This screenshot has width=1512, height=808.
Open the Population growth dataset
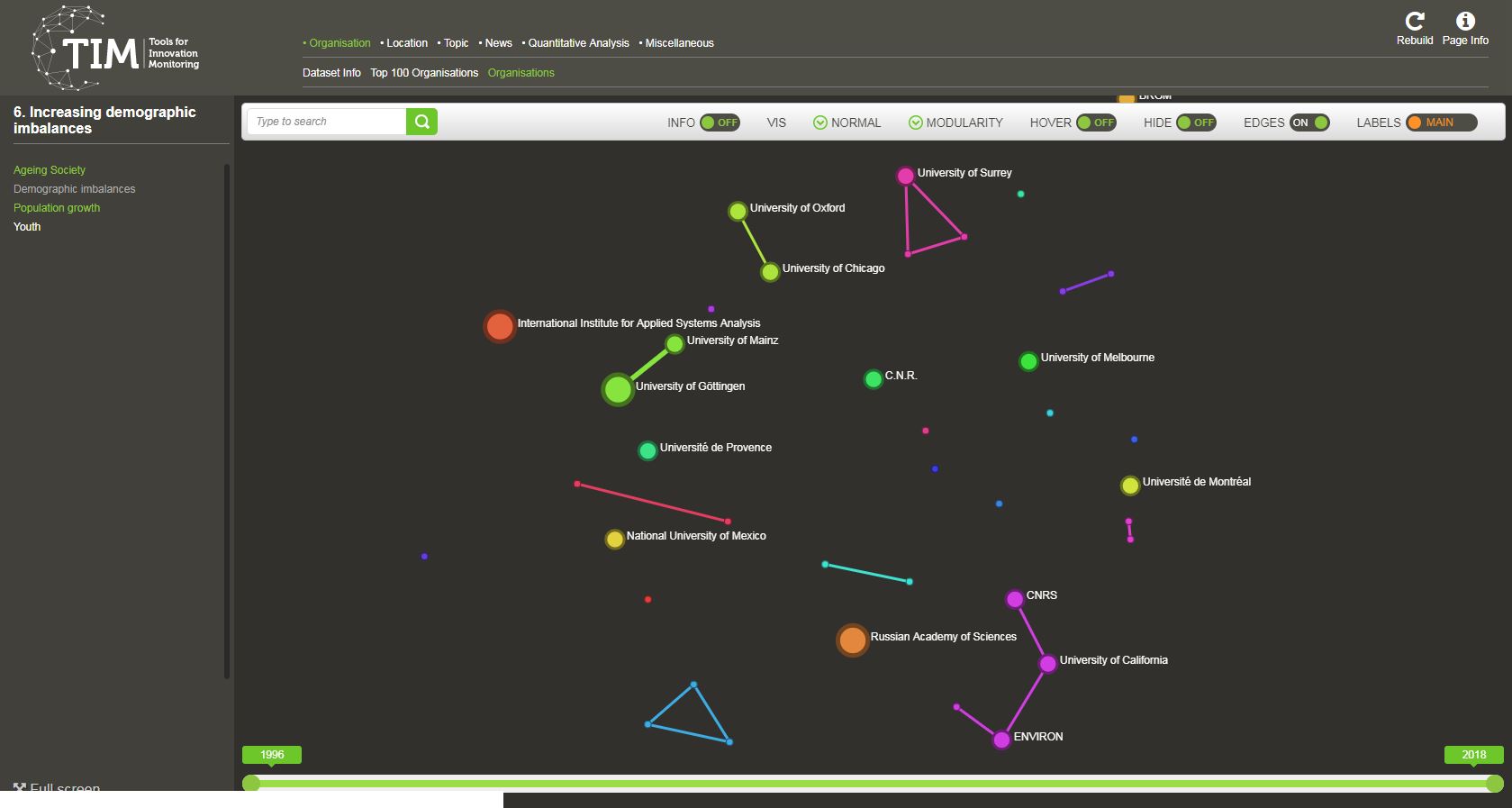(57, 208)
